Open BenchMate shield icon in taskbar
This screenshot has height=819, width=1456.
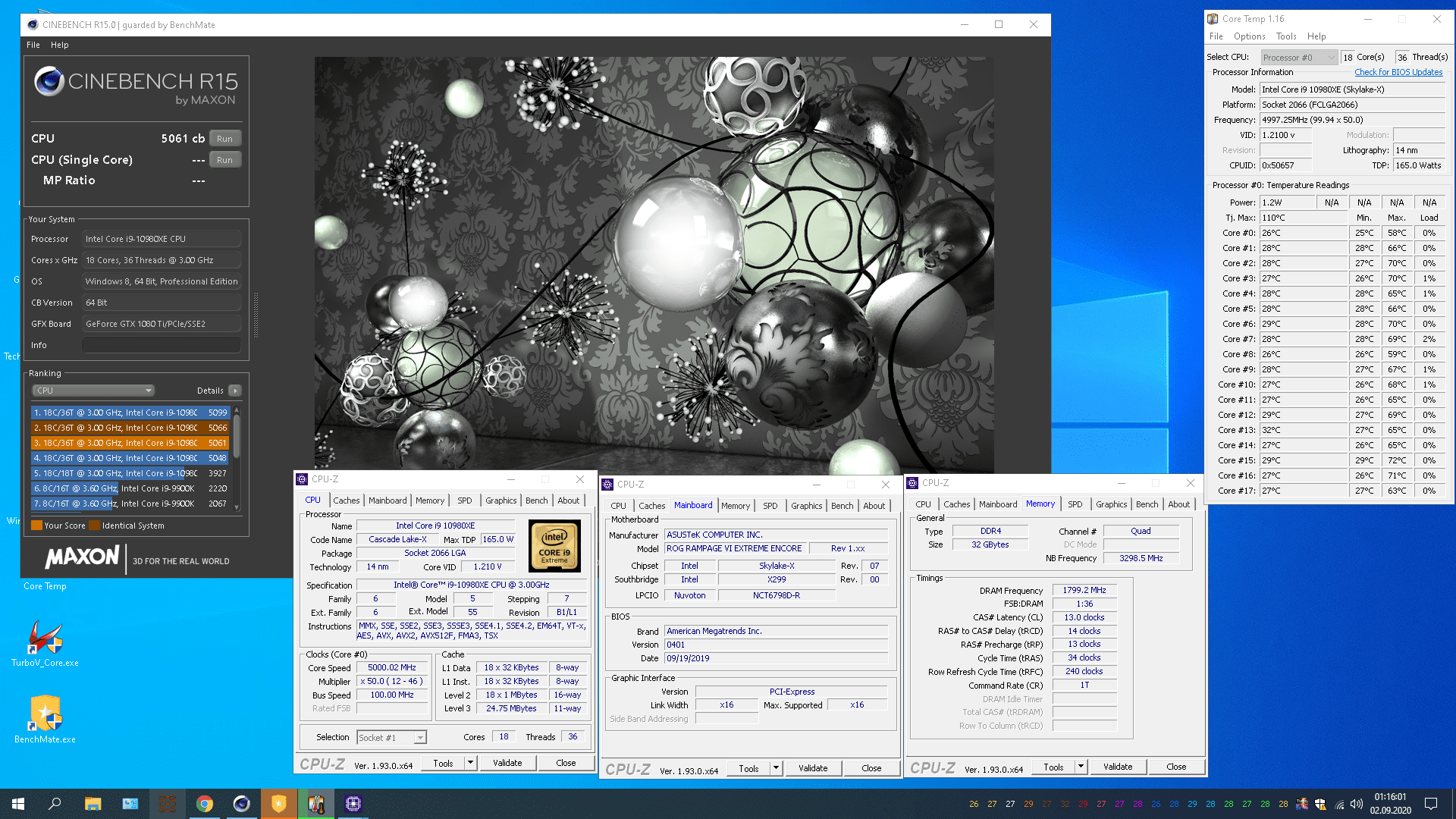[x=279, y=804]
